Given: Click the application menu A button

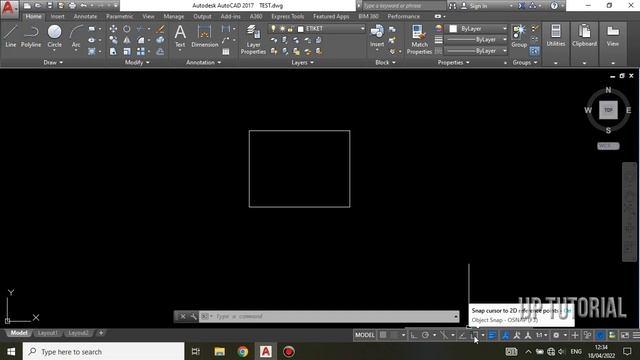Looking at the screenshot, I should 9,9.
